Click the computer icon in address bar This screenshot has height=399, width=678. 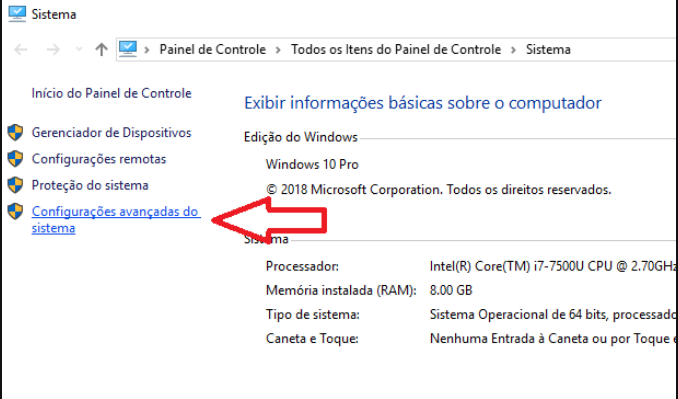point(128,49)
